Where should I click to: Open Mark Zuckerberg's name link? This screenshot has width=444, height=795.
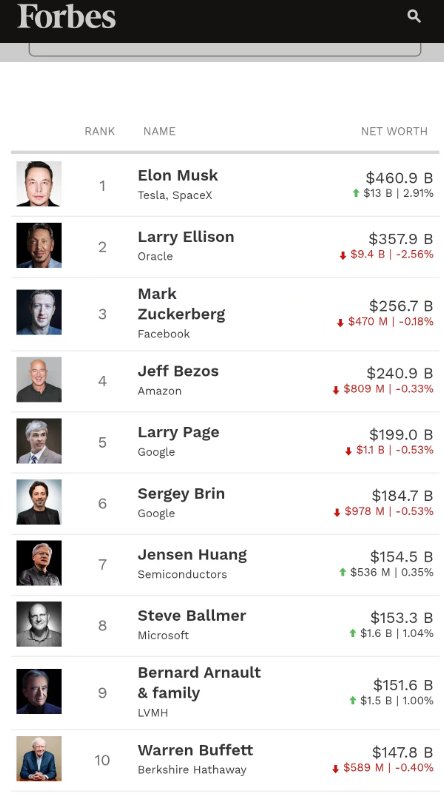click(x=181, y=304)
